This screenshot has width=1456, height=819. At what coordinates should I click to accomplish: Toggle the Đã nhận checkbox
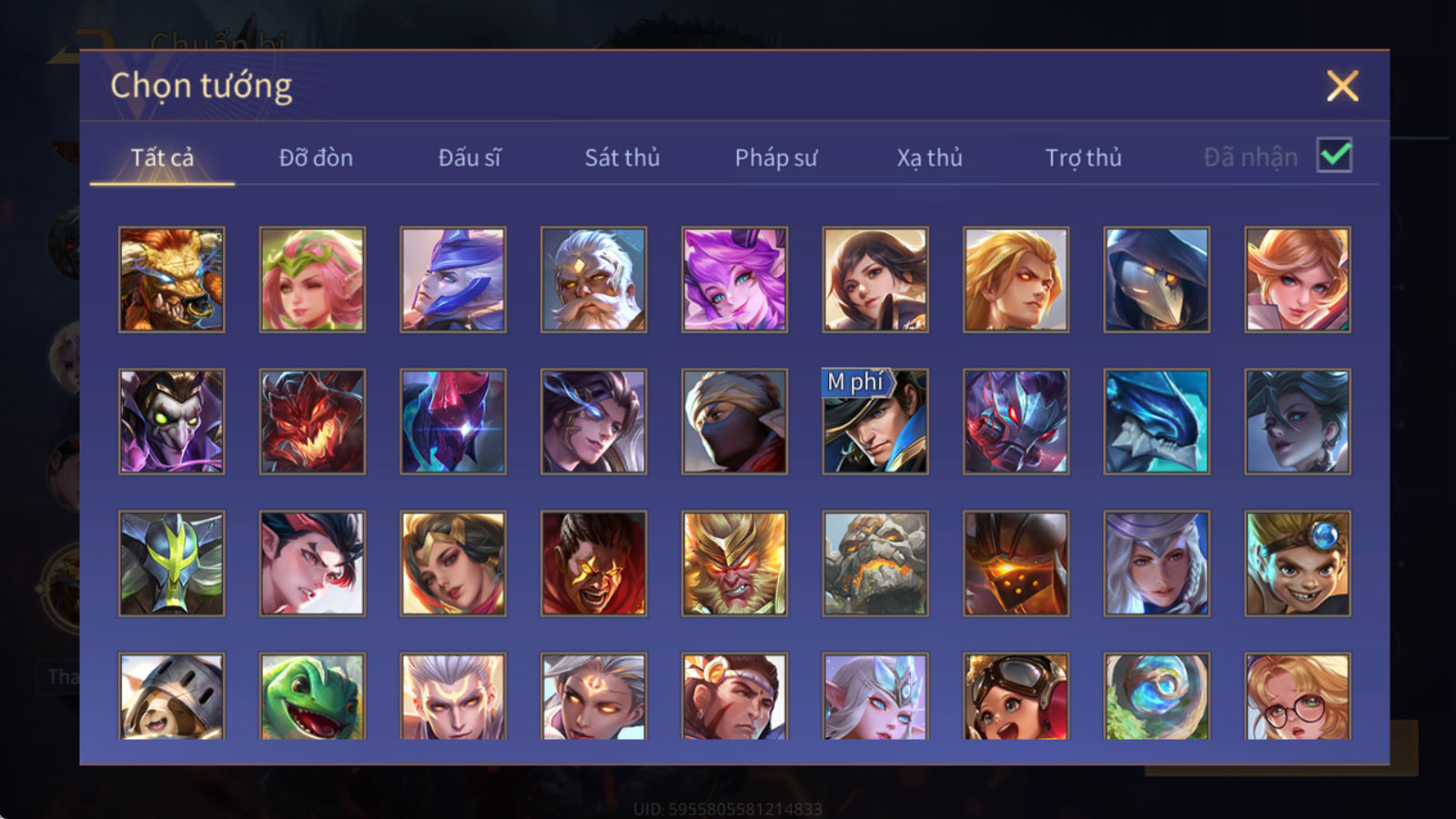pyautogui.click(x=1335, y=156)
